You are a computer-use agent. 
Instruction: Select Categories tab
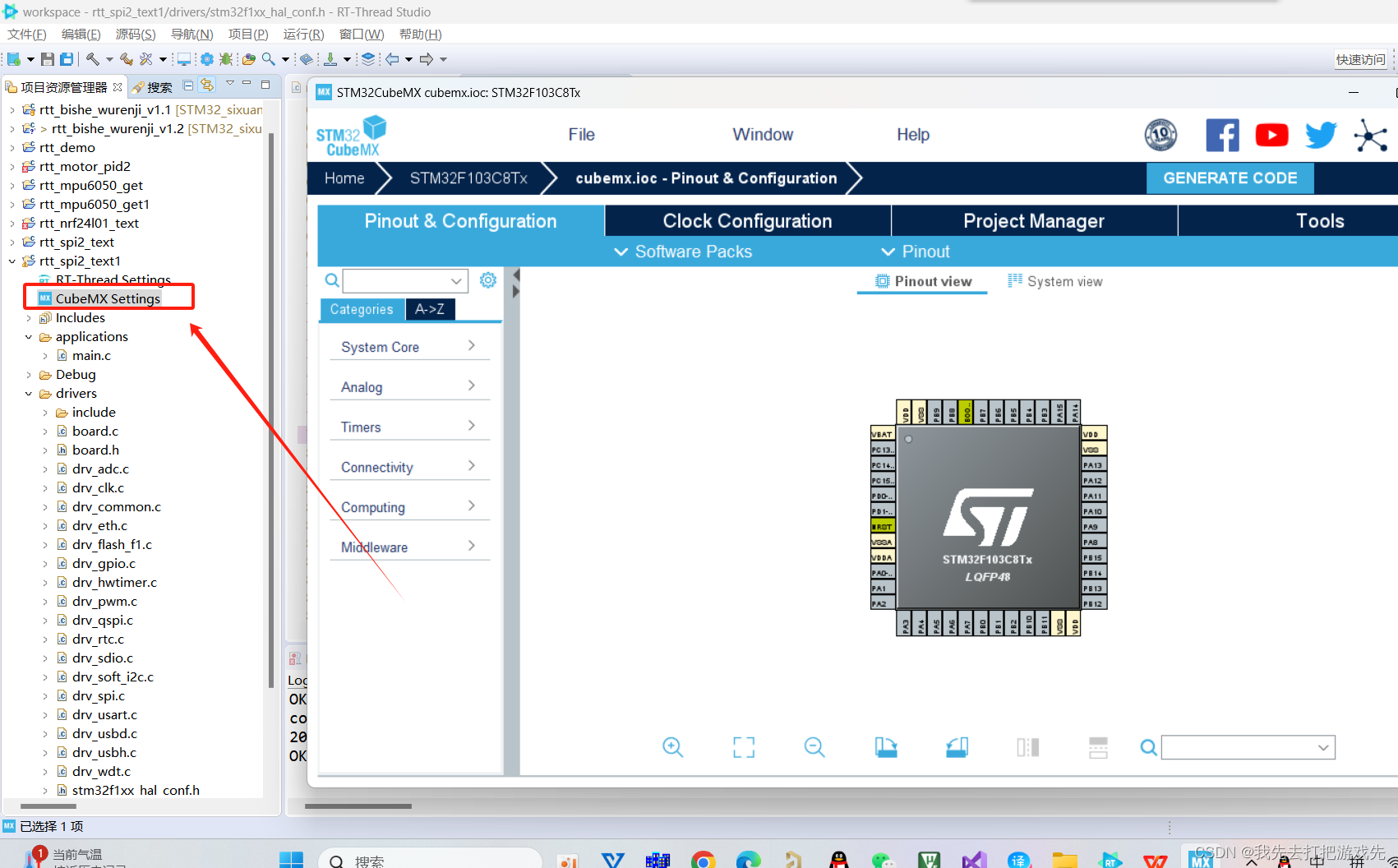[362, 309]
